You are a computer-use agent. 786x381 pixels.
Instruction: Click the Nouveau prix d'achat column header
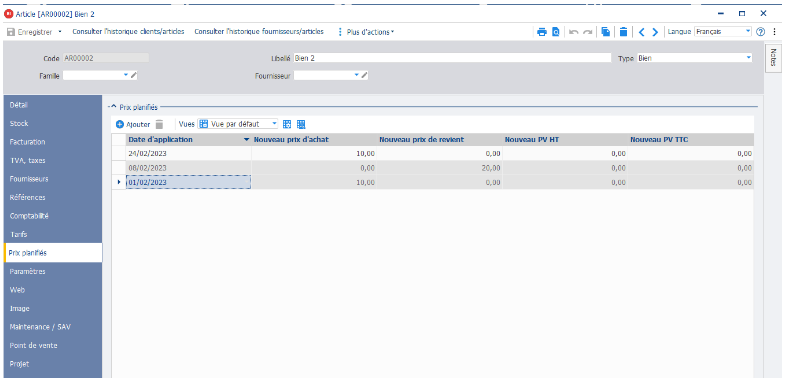click(x=314, y=140)
